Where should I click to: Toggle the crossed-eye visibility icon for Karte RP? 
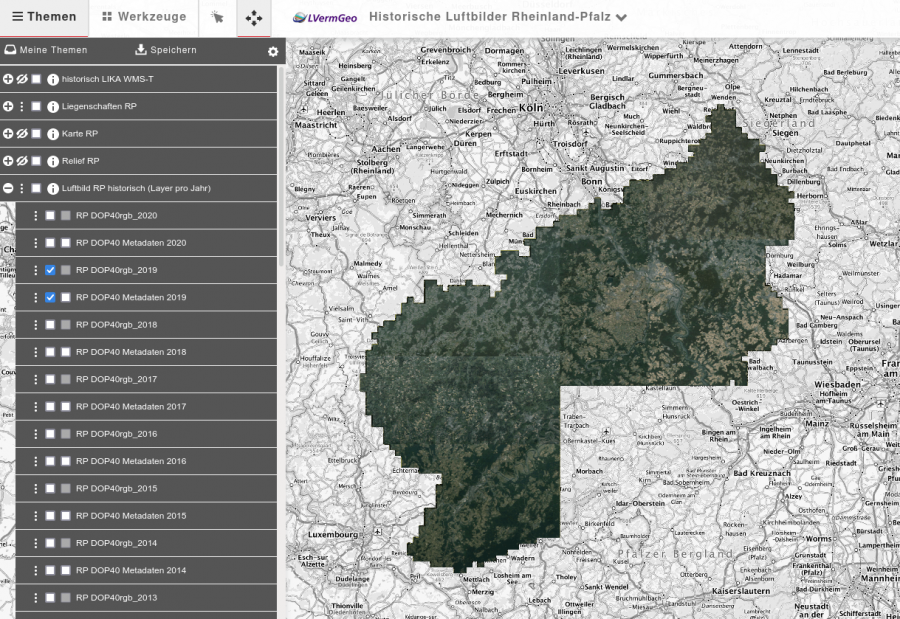(20, 132)
